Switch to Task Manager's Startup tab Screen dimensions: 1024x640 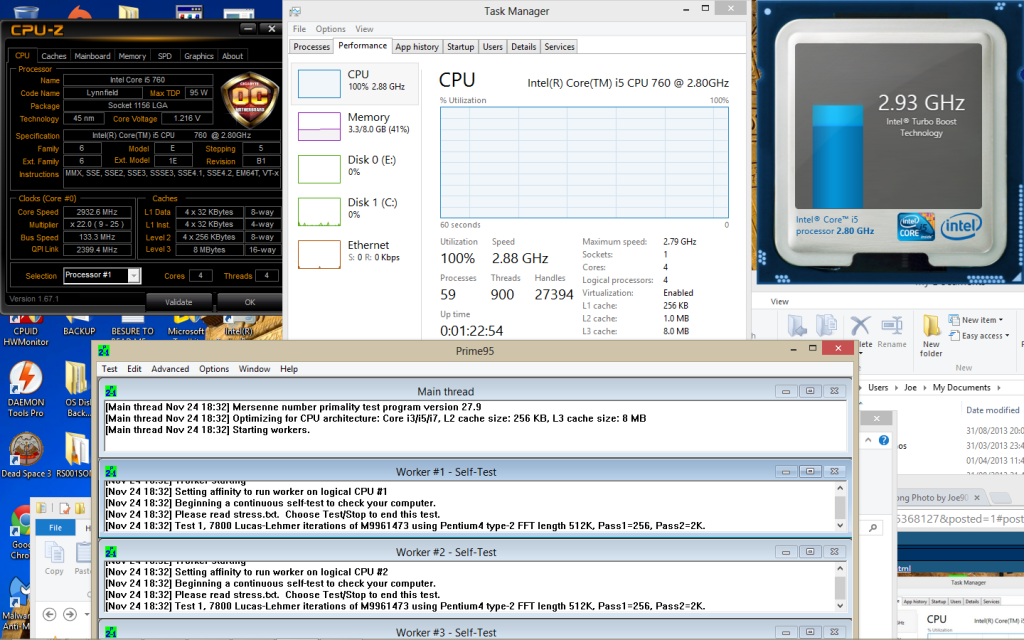pyautogui.click(x=460, y=47)
